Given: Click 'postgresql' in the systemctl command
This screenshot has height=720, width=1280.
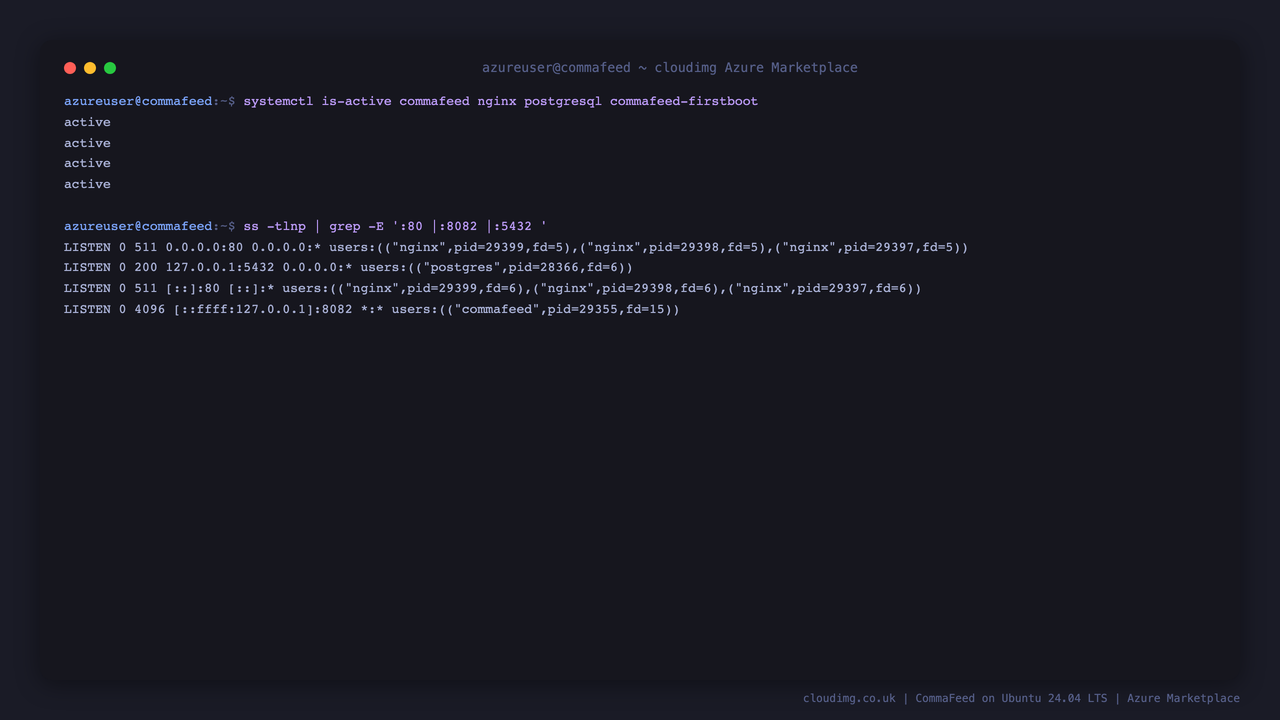Looking at the screenshot, I should (563, 101).
